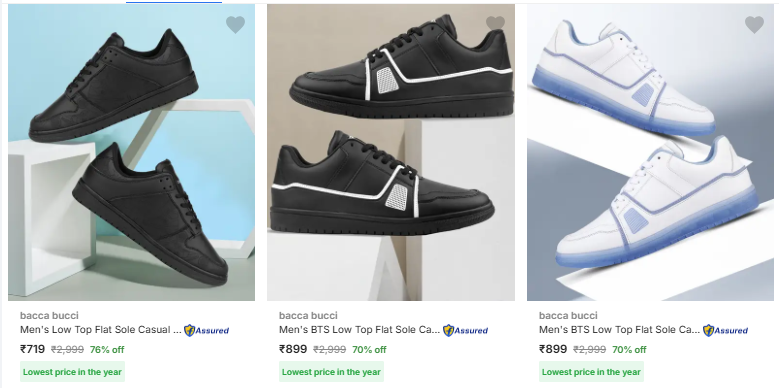Click ₹899 price of white blue-sole sneakers
Image resolution: width=779 pixels, height=388 pixels.
click(x=552, y=349)
